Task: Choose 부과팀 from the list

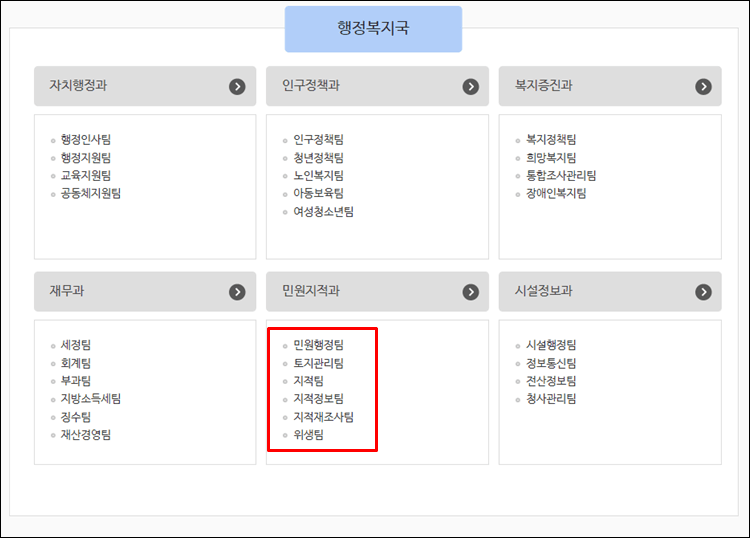Action: (76, 381)
